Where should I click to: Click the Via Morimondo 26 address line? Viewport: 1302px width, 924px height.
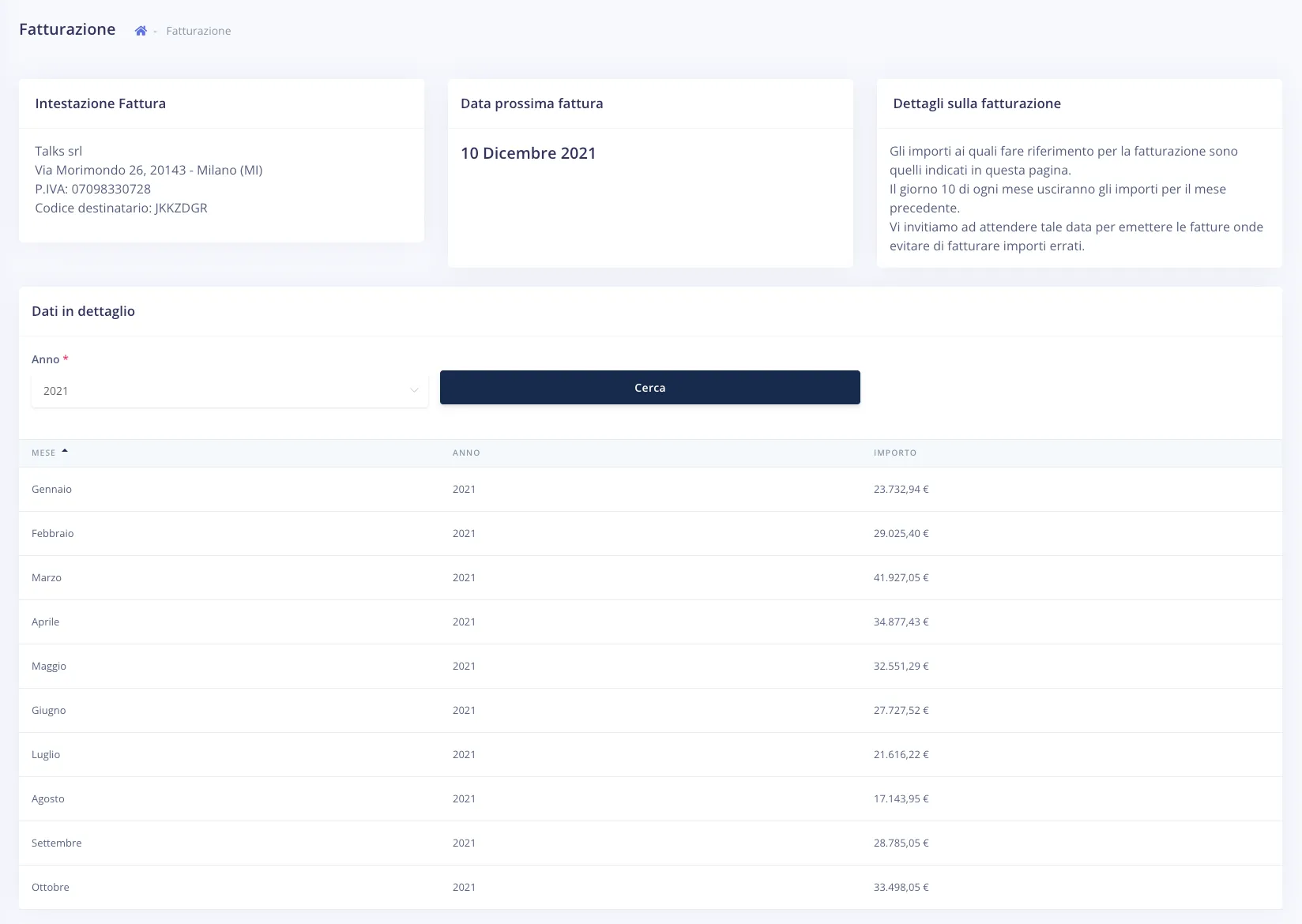tap(149, 170)
